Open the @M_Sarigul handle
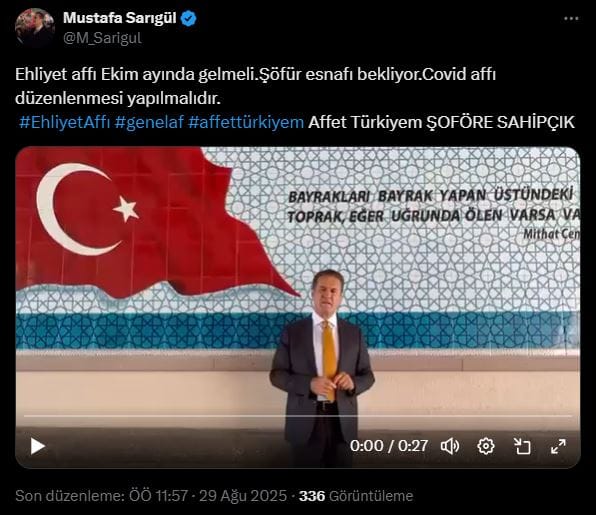Viewport: 596px width, 515px height. coord(102,38)
